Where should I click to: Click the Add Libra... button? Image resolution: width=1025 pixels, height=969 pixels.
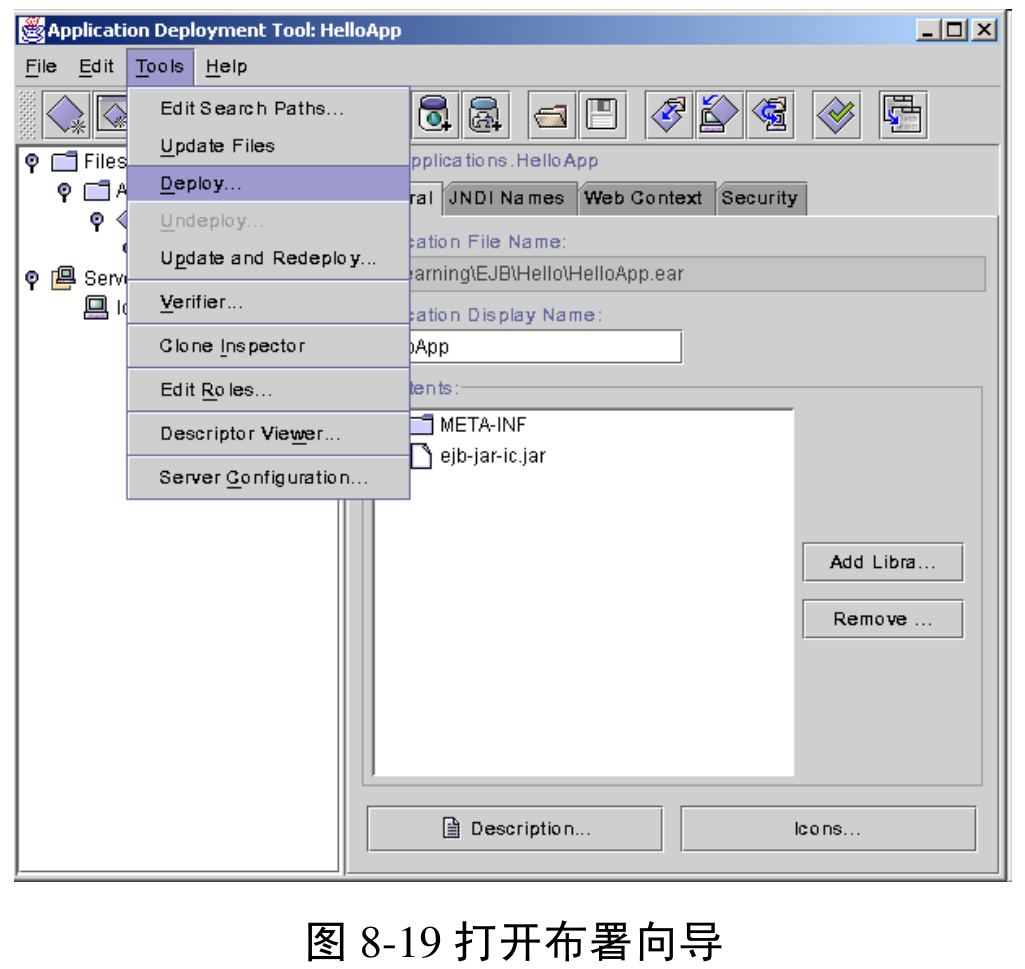pyautogui.click(x=882, y=562)
